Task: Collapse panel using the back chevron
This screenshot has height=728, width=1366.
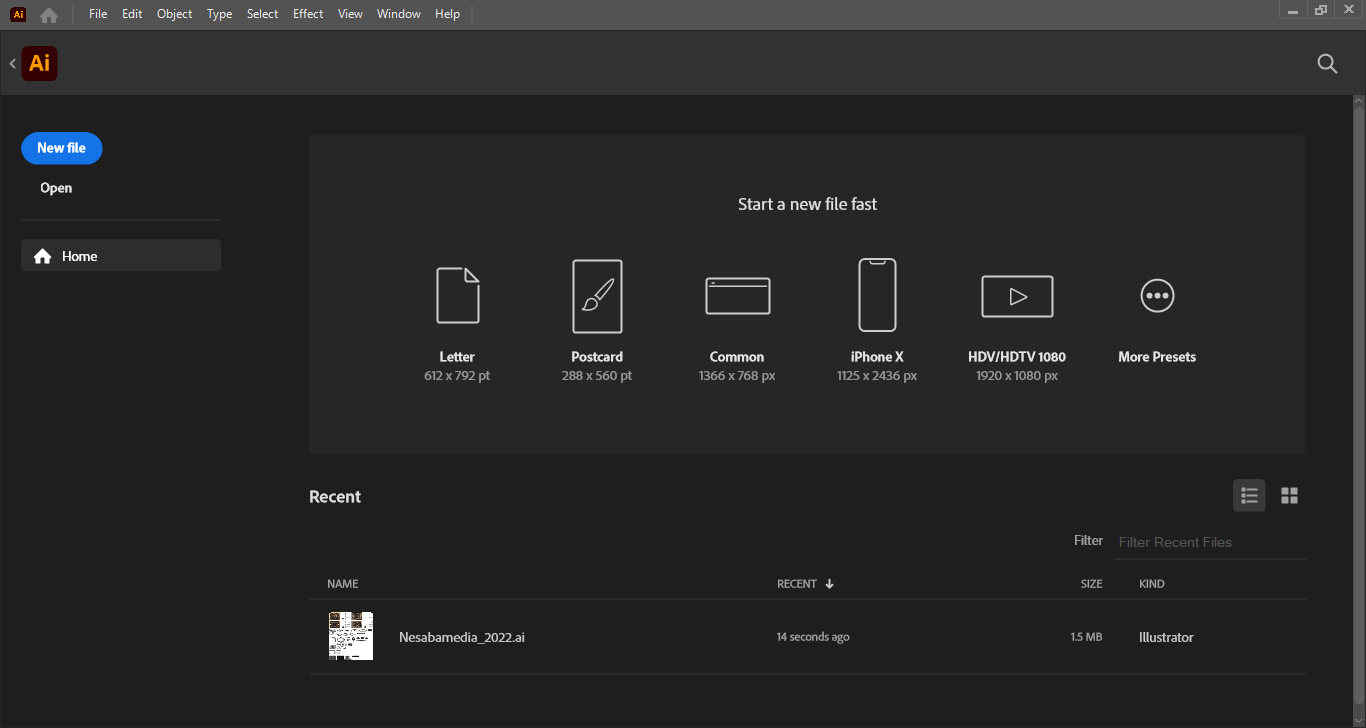Action: click(12, 64)
